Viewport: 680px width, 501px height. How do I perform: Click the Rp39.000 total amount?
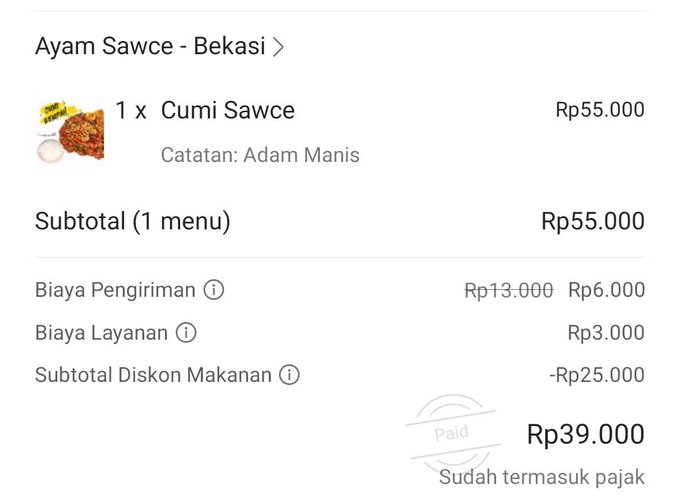[586, 435]
